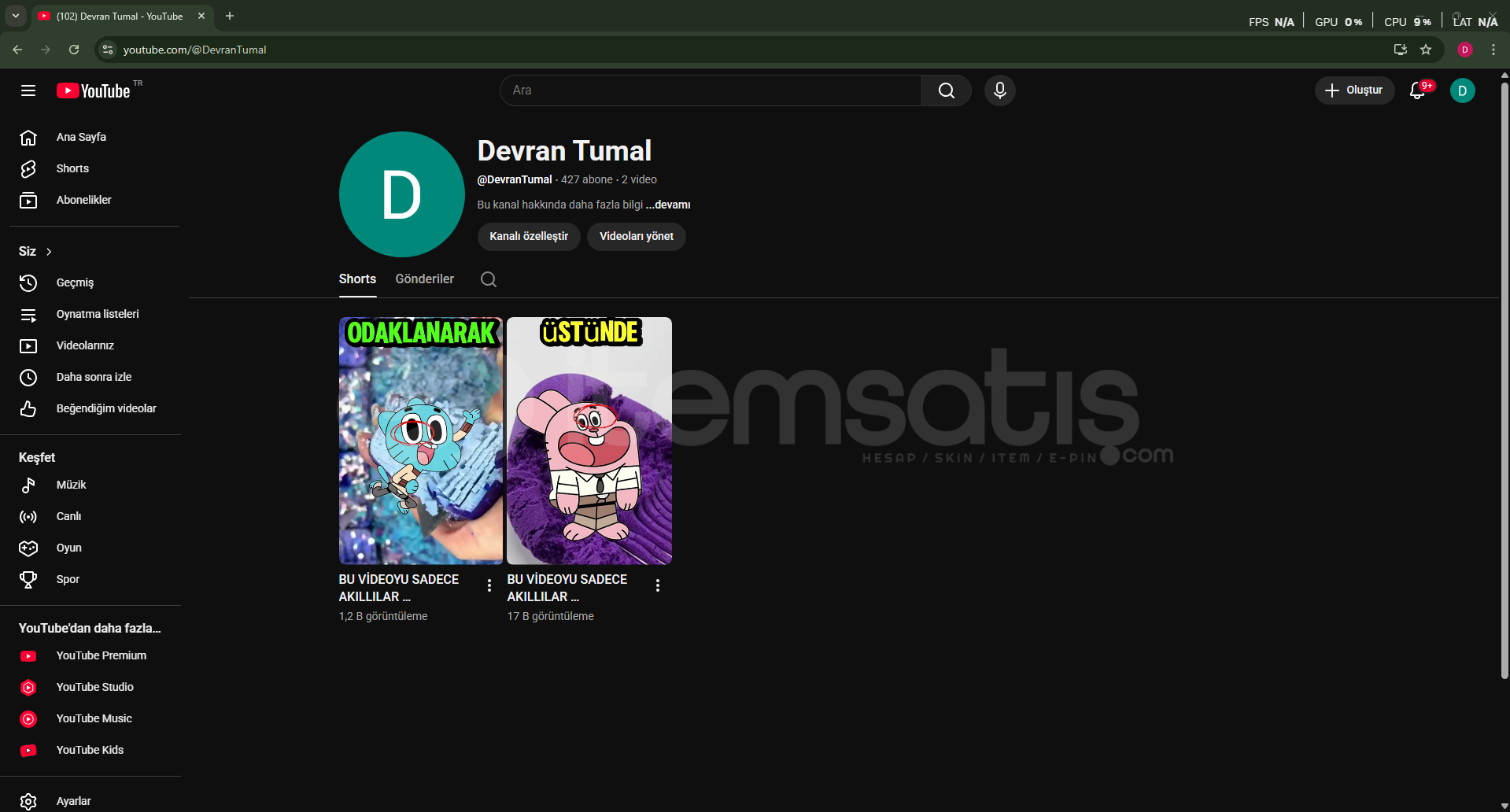The height and width of the screenshot is (812, 1510).
Task: Search within channel using magnifier icon
Action: coord(488,279)
